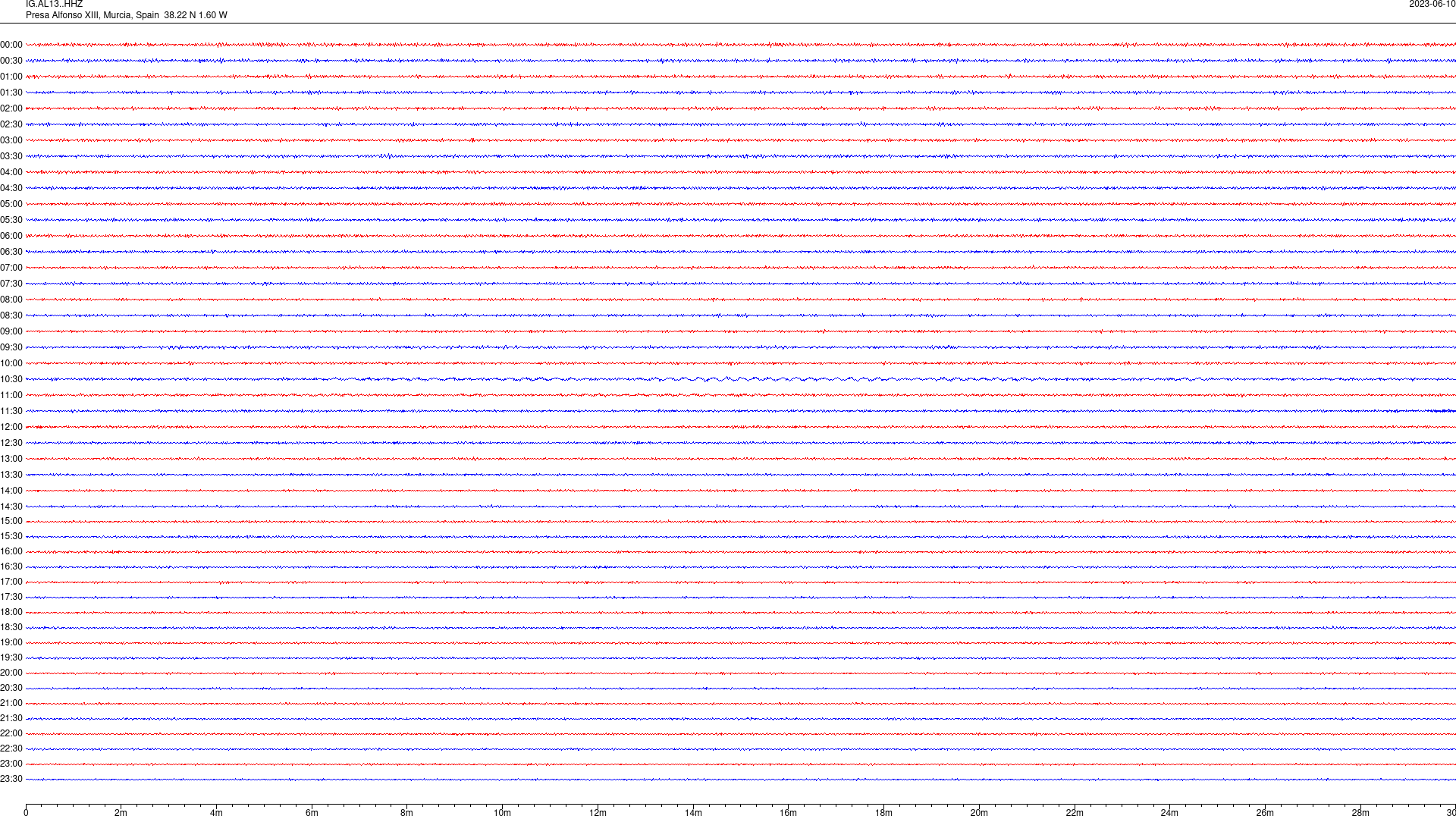Select the 23:00 trace time label
The height and width of the screenshot is (819, 1456).
coord(11,764)
